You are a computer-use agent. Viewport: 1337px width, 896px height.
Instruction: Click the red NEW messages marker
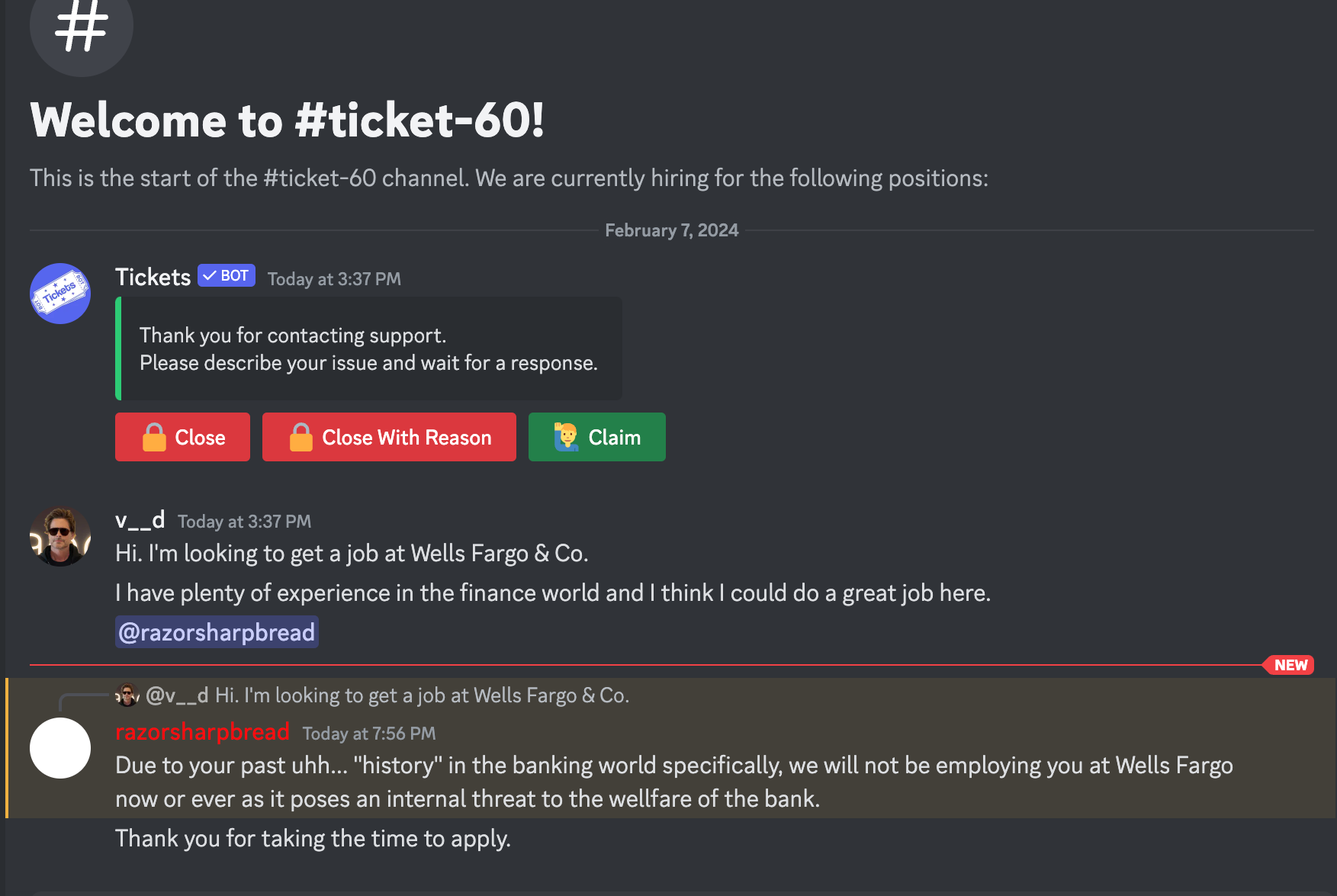1290,665
